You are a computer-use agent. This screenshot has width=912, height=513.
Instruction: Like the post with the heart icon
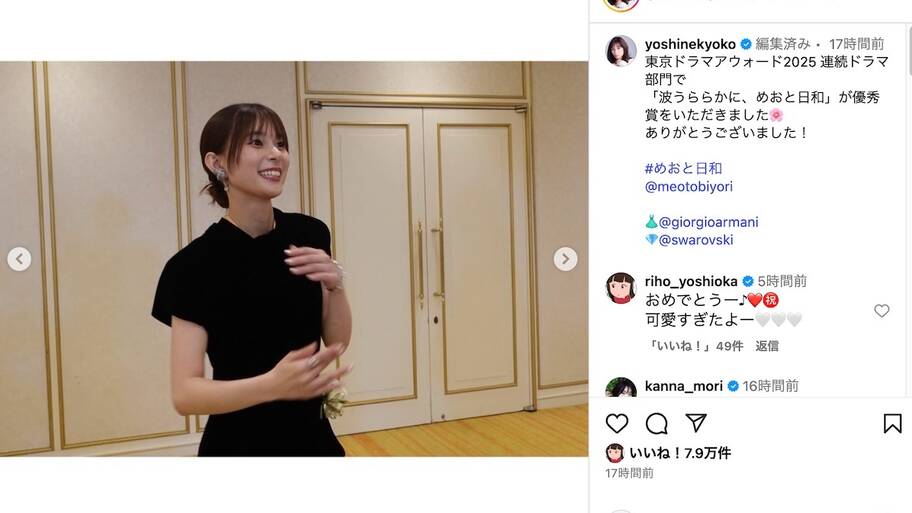[x=617, y=423]
